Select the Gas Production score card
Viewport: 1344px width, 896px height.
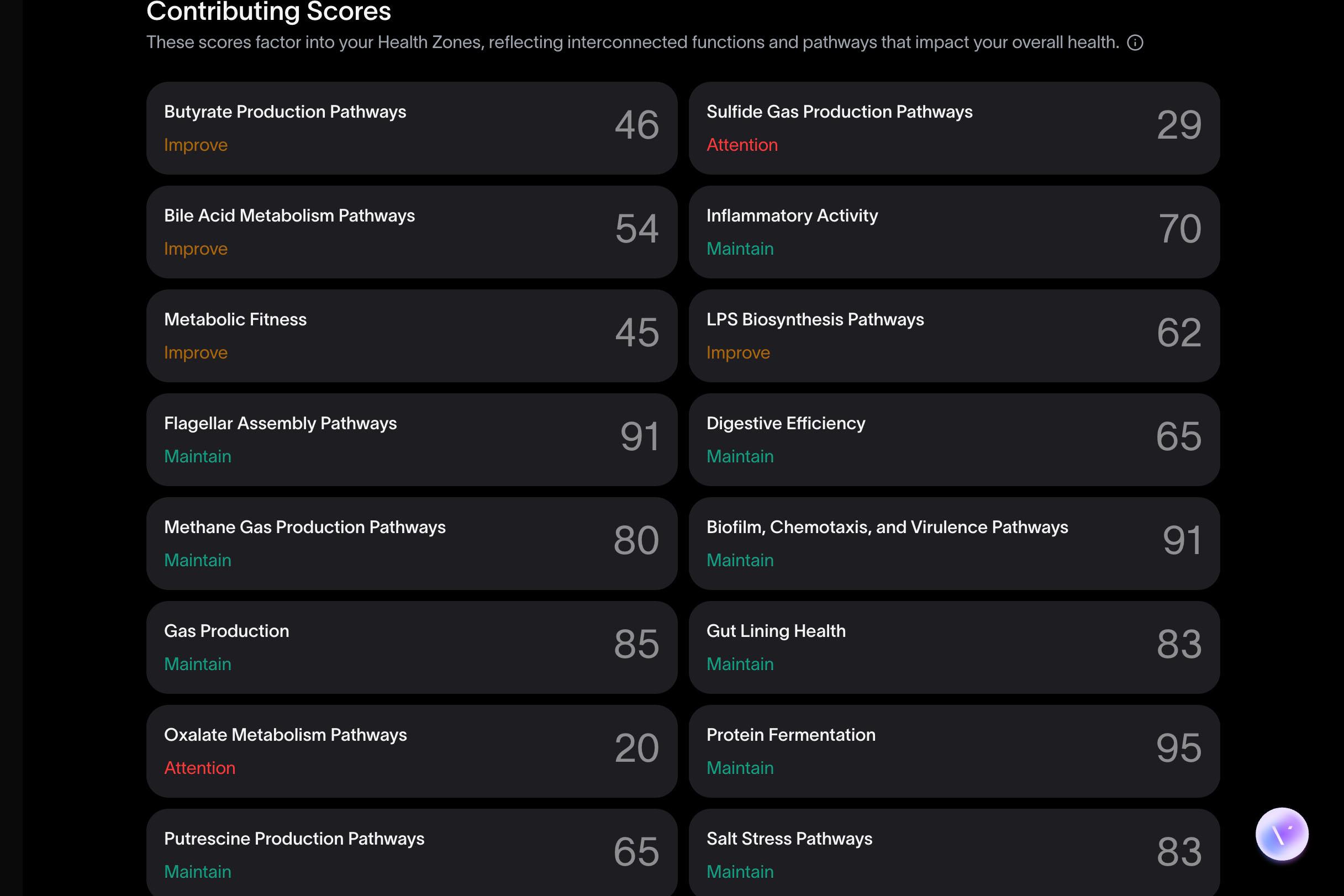tap(412, 647)
